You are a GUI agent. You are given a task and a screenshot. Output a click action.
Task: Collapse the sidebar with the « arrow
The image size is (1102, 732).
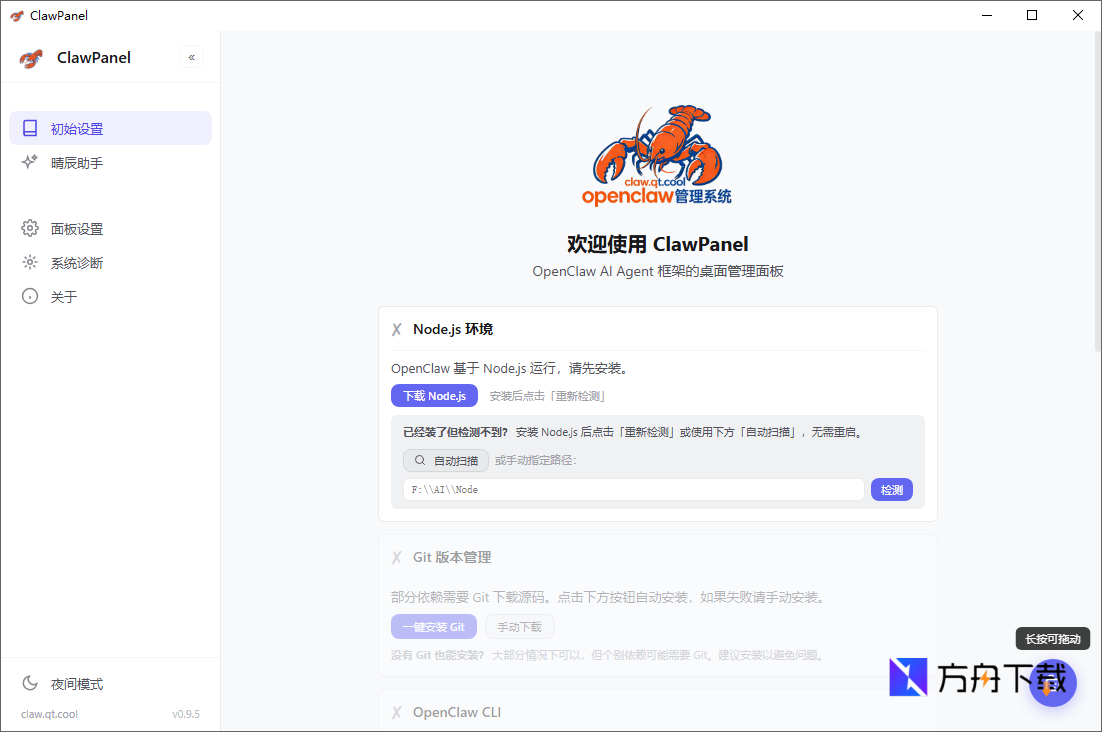pos(191,57)
